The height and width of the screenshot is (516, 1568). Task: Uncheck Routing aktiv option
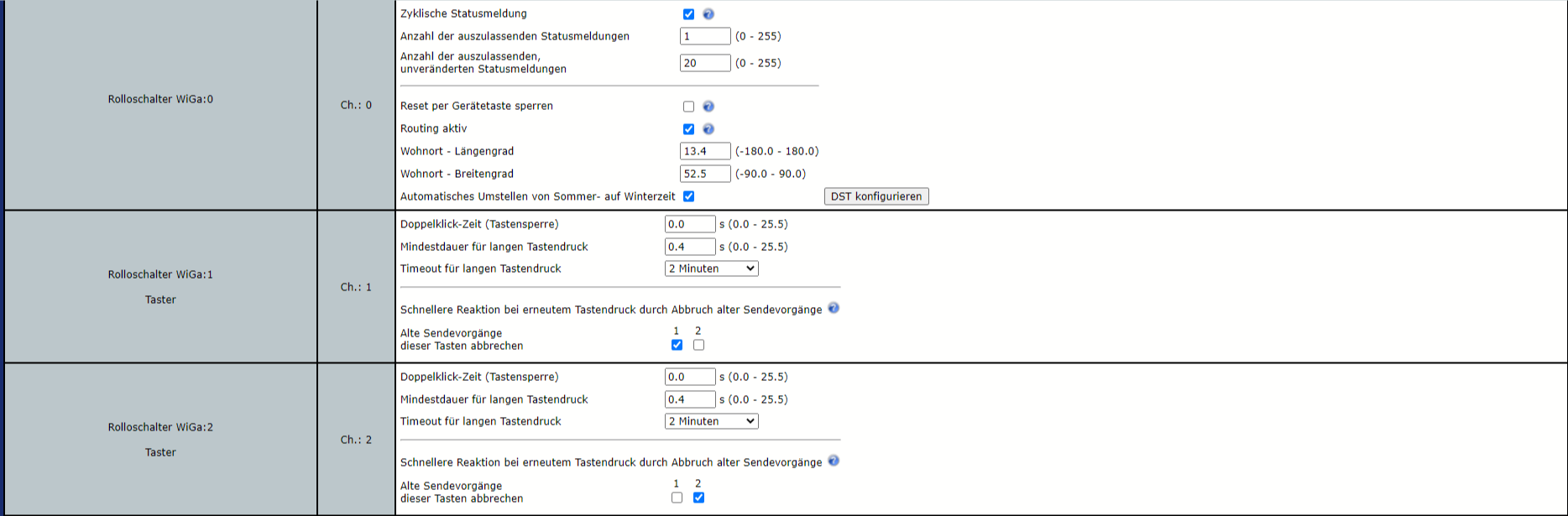(688, 129)
